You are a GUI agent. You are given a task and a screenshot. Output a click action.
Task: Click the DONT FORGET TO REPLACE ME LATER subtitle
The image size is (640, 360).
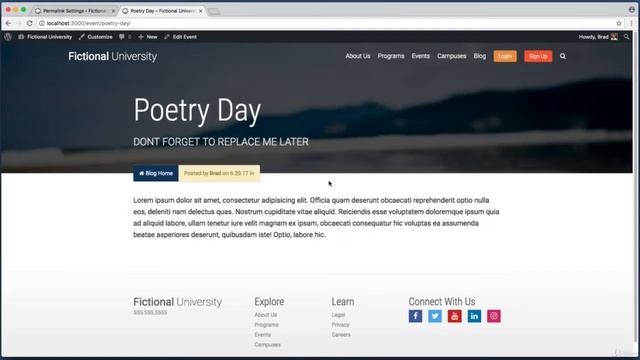[221, 142]
